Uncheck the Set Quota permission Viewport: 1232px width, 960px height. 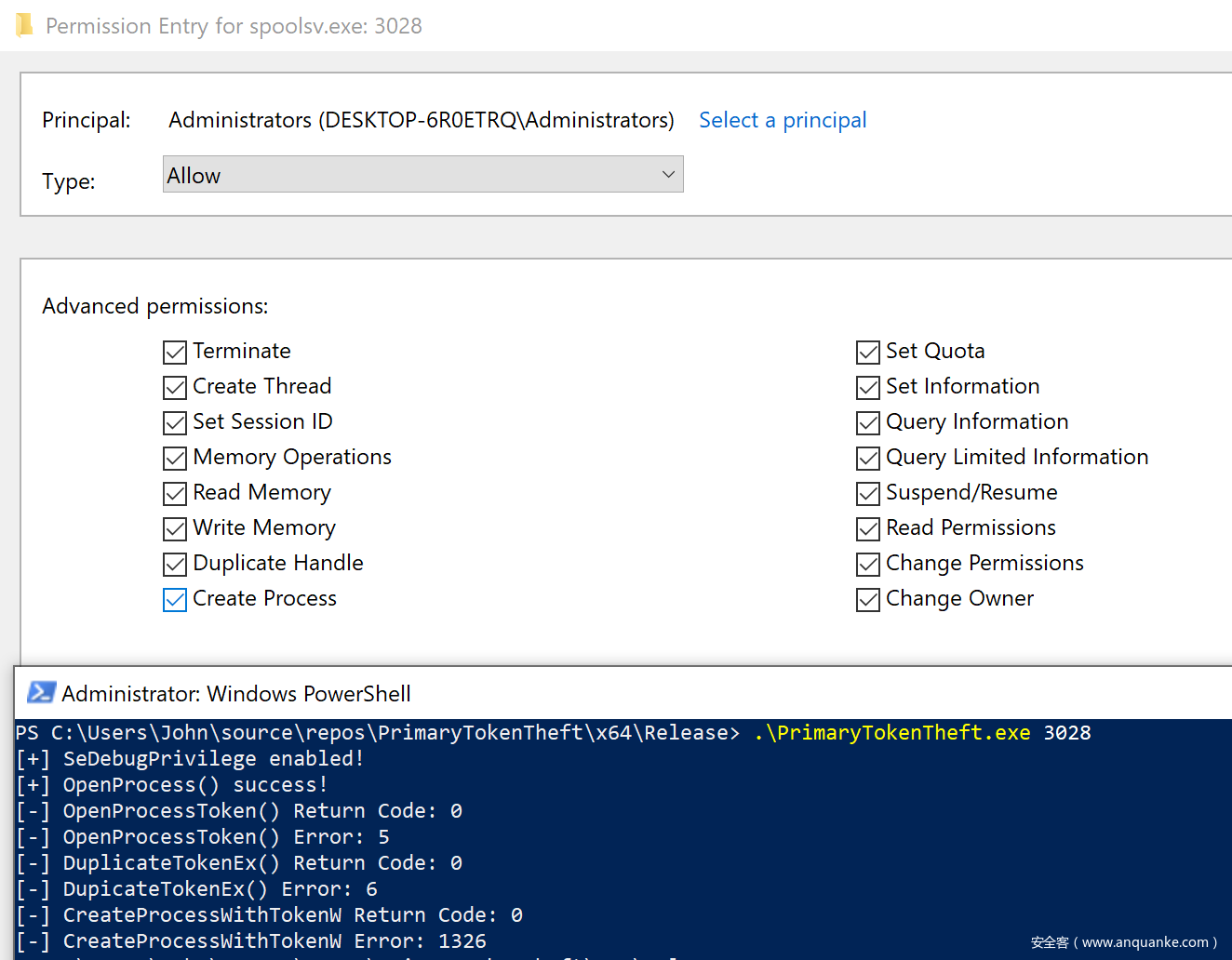pos(867,352)
